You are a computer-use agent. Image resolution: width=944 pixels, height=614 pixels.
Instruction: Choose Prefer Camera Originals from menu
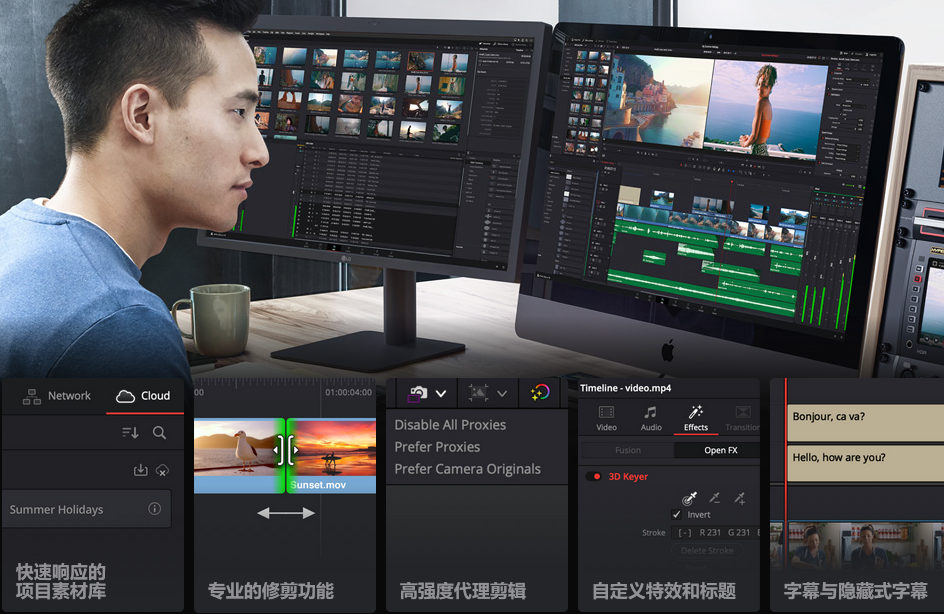click(x=470, y=468)
